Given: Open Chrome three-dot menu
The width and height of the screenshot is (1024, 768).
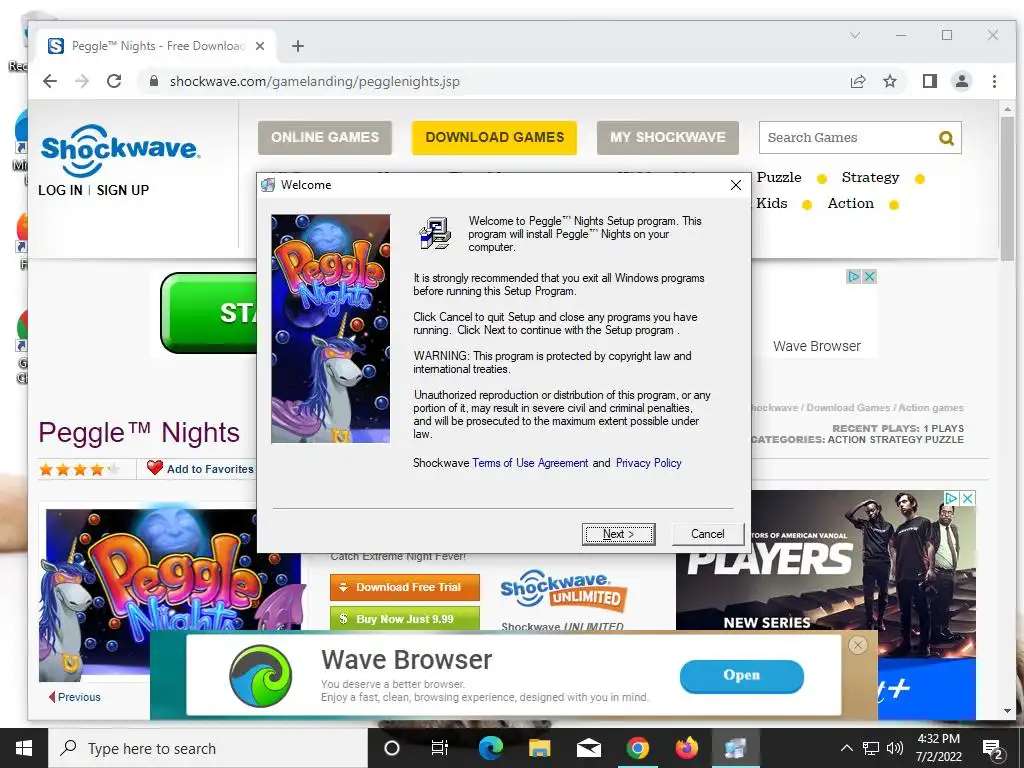Looking at the screenshot, I should [x=994, y=82].
